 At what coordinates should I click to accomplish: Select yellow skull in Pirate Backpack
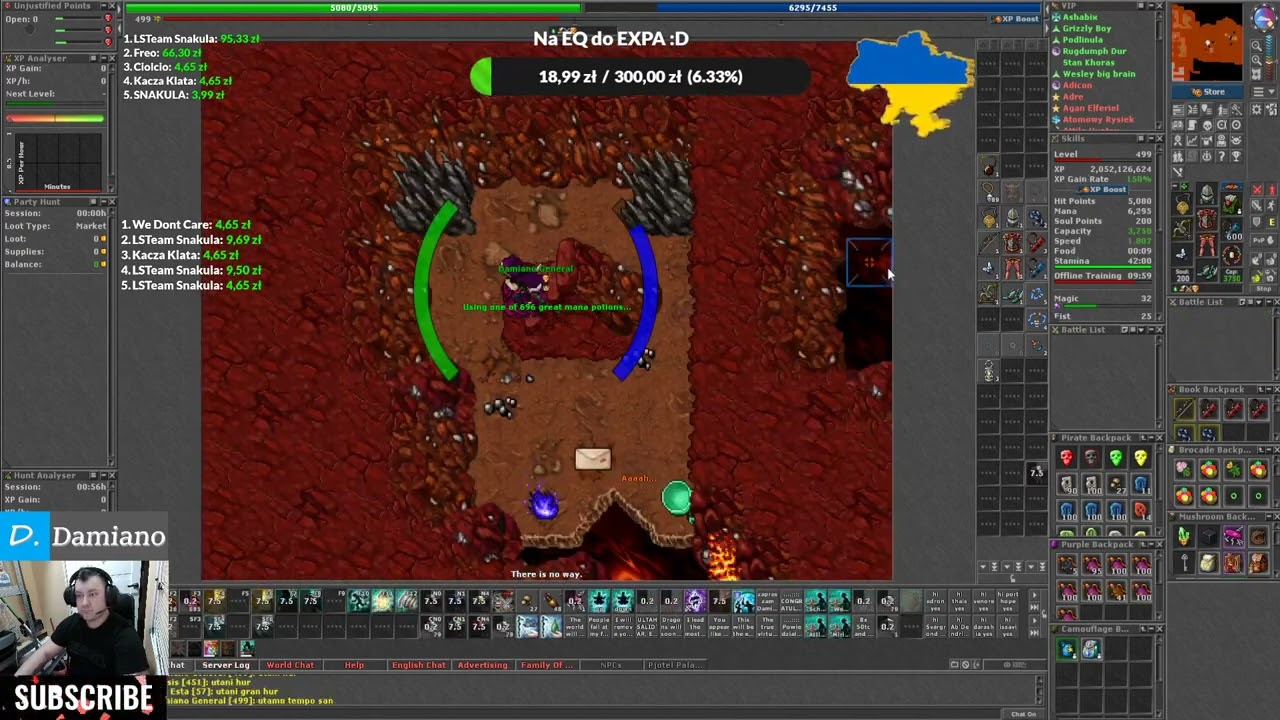point(1141,458)
